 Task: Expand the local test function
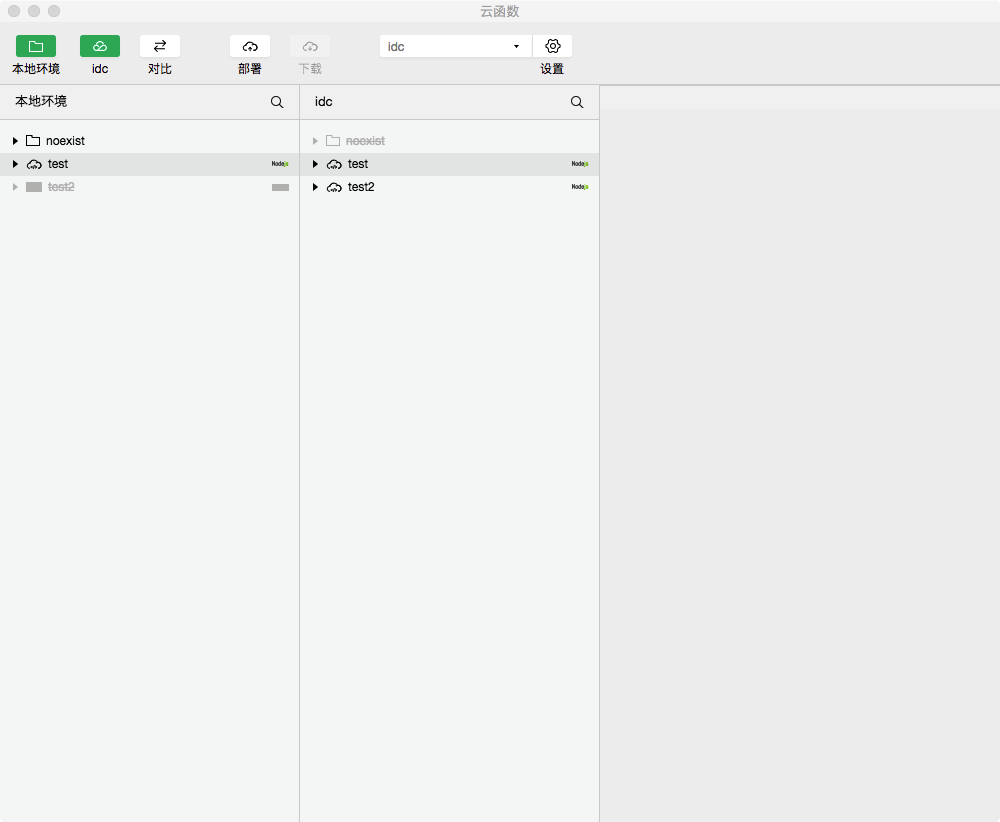point(15,164)
